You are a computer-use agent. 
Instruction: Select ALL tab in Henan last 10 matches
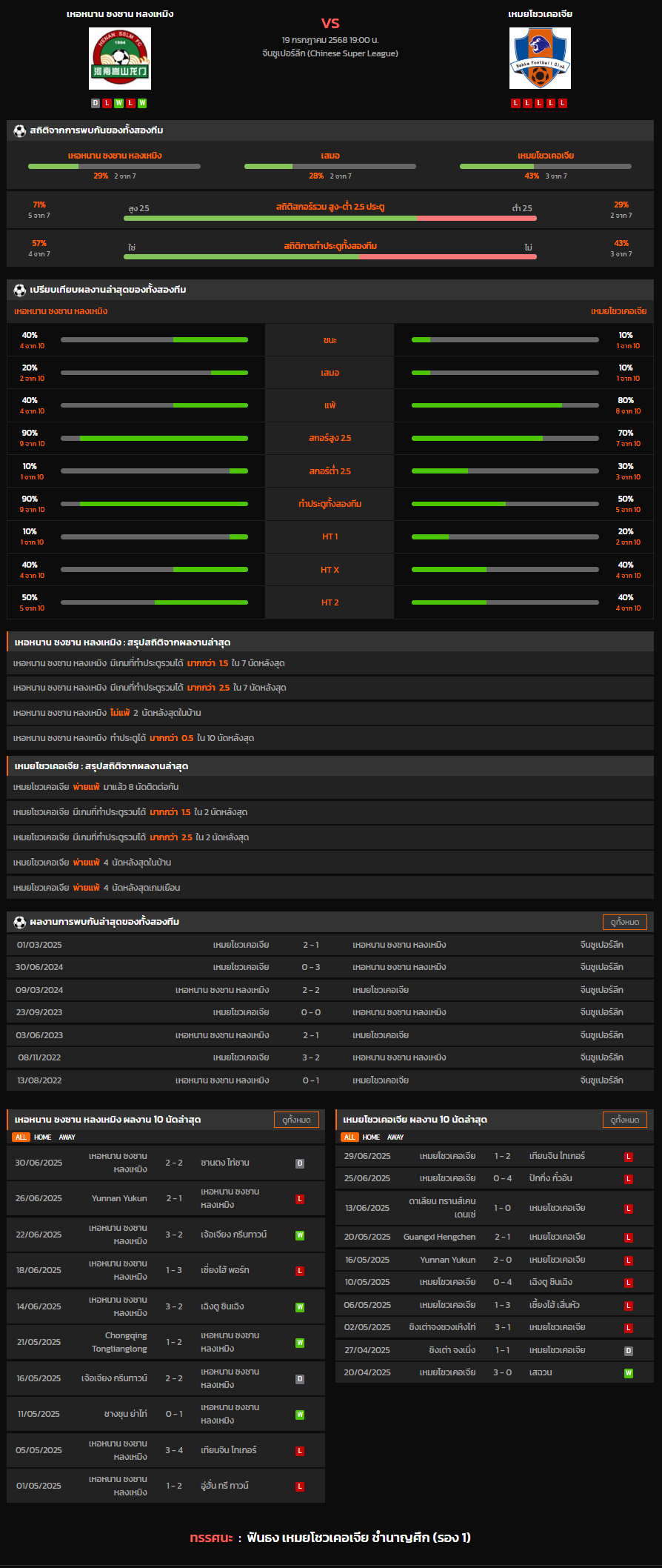pos(21,1137)
